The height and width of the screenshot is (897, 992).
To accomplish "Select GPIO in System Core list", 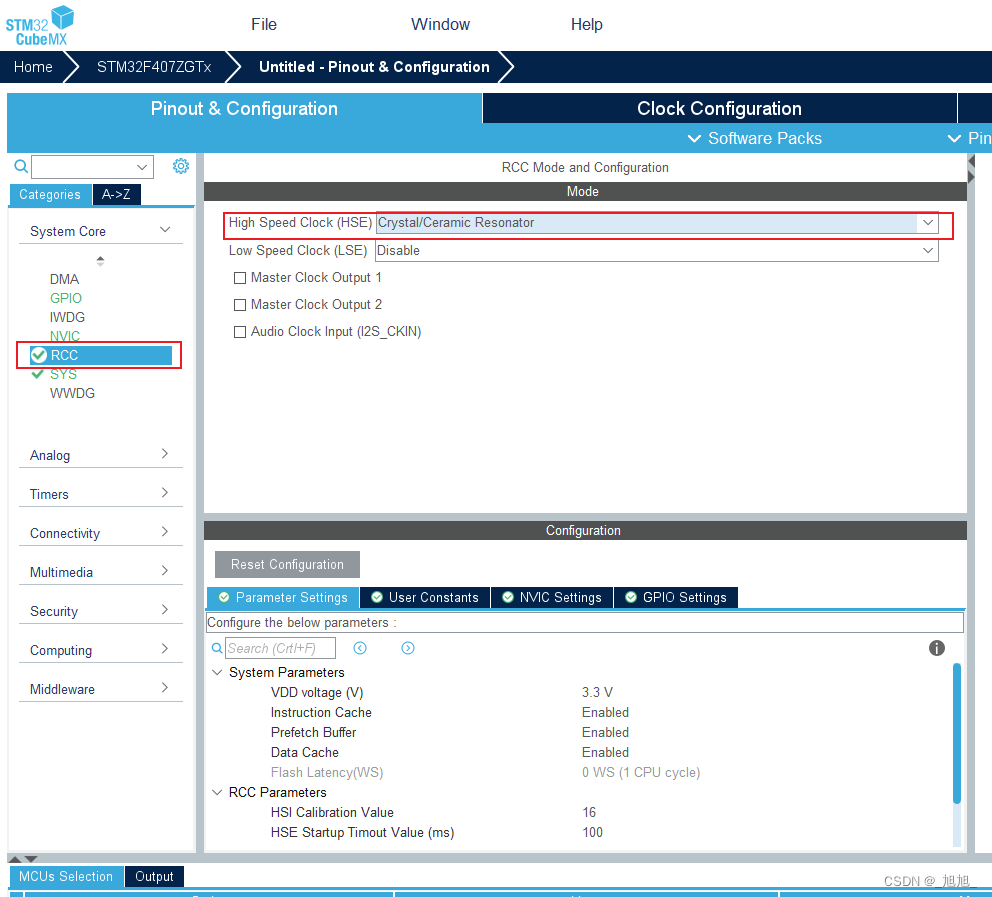I will click(x=66, y=298).
